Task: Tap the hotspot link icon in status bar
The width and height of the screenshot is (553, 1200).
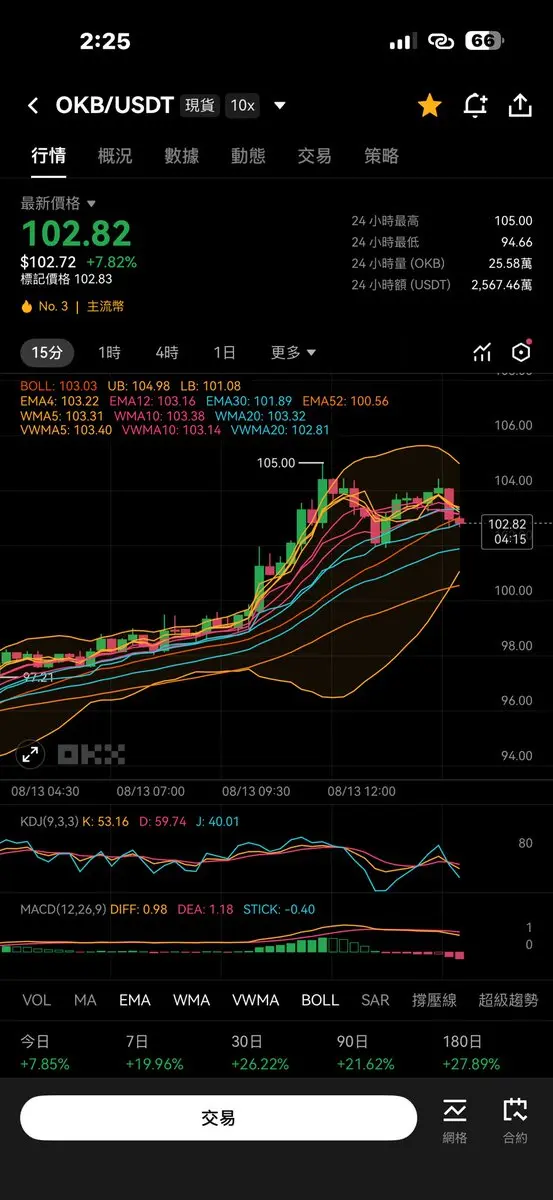Action: pos(440,41)
